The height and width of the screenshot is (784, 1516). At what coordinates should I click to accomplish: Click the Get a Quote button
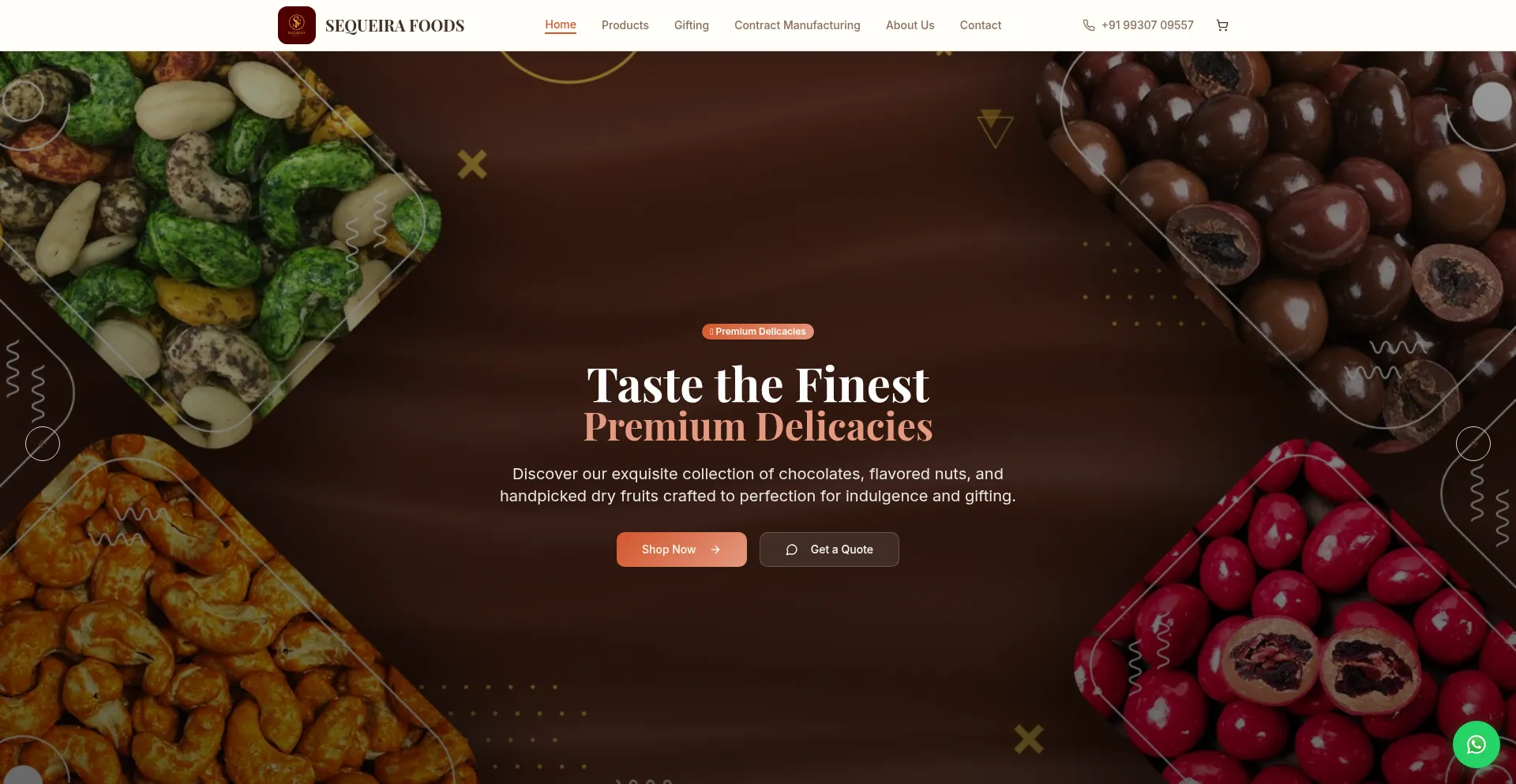click(x=829, y=550)
